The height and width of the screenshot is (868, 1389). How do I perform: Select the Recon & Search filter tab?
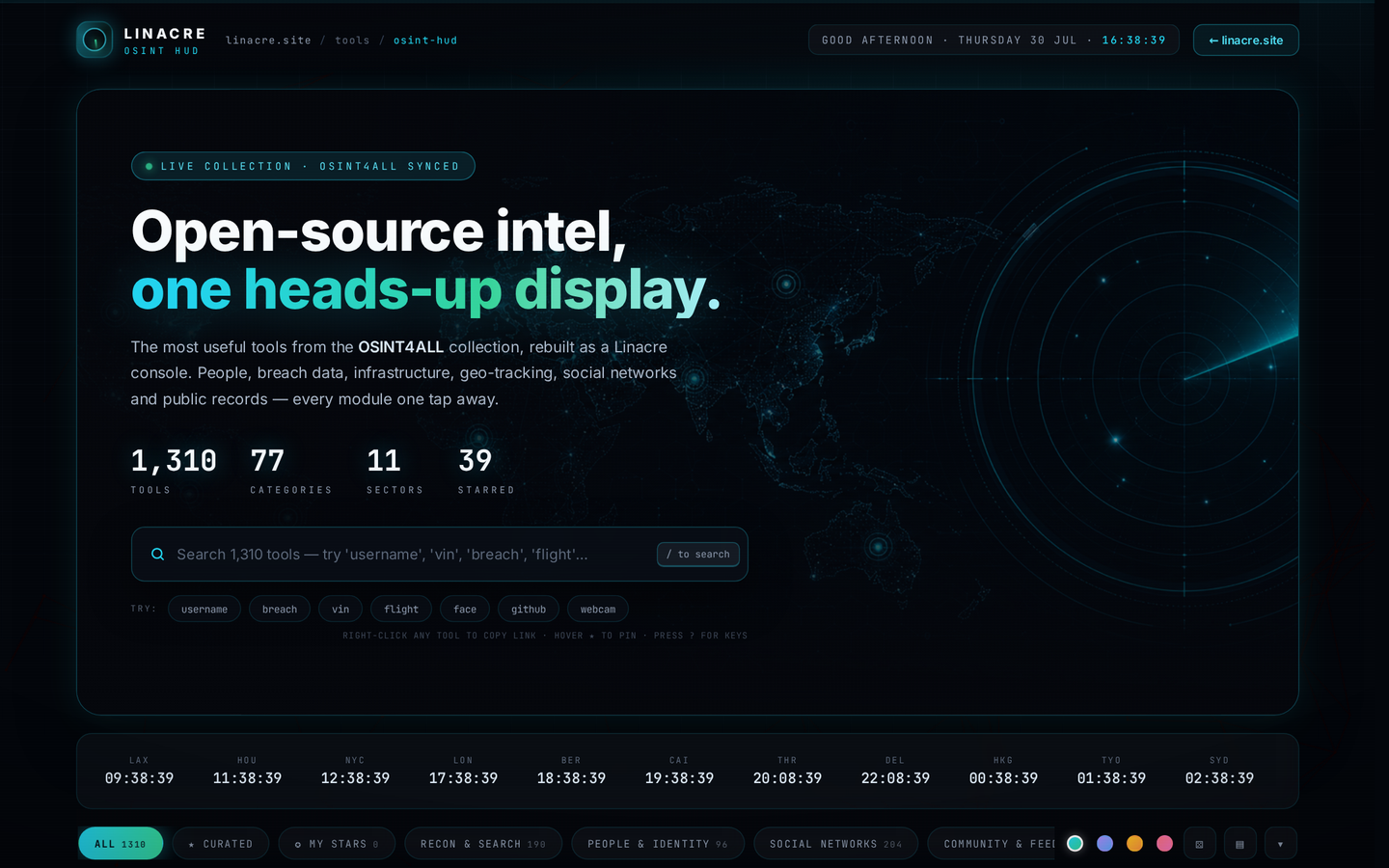coord(483,844)
